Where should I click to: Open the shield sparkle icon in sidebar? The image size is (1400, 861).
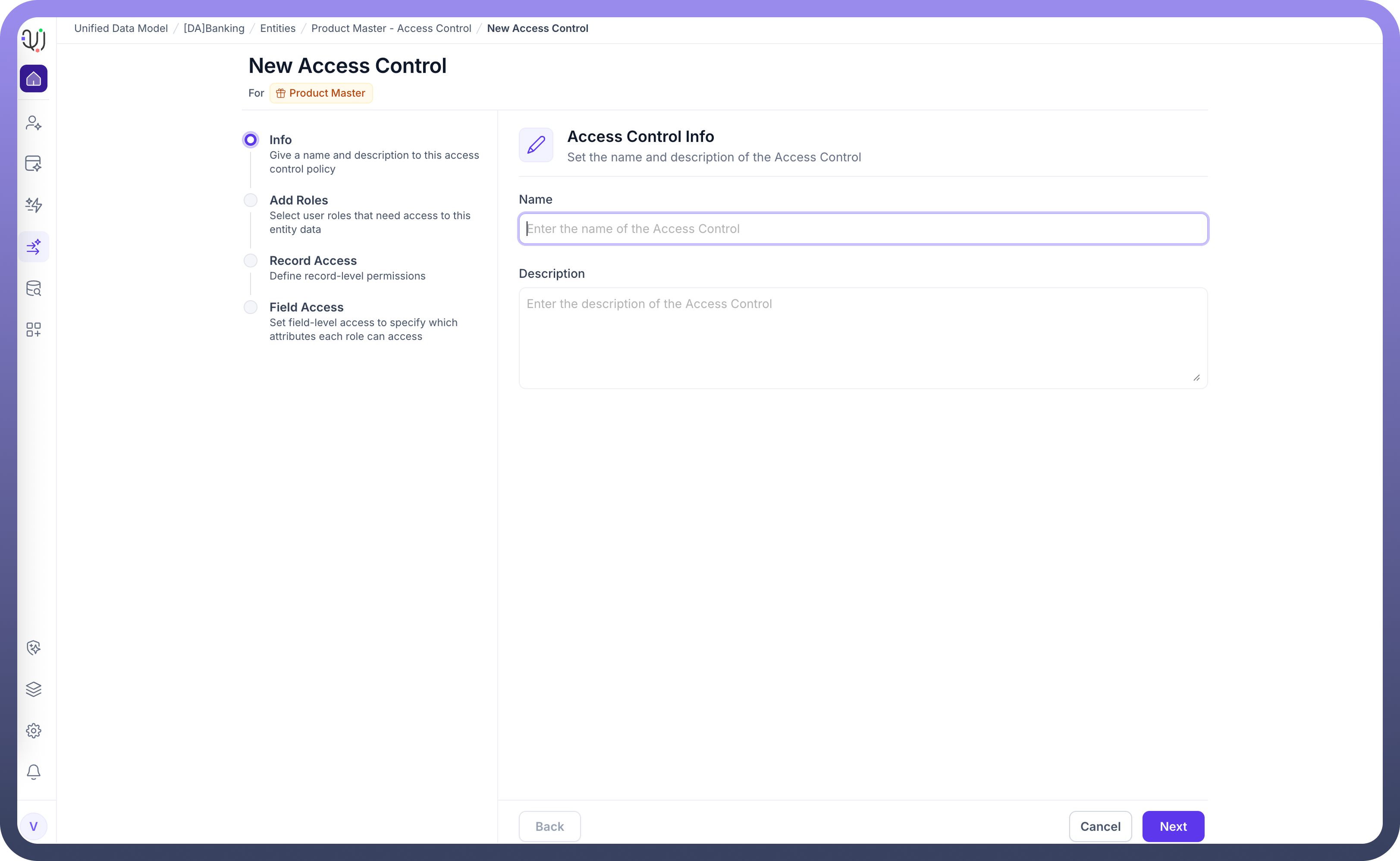[34, 647]
